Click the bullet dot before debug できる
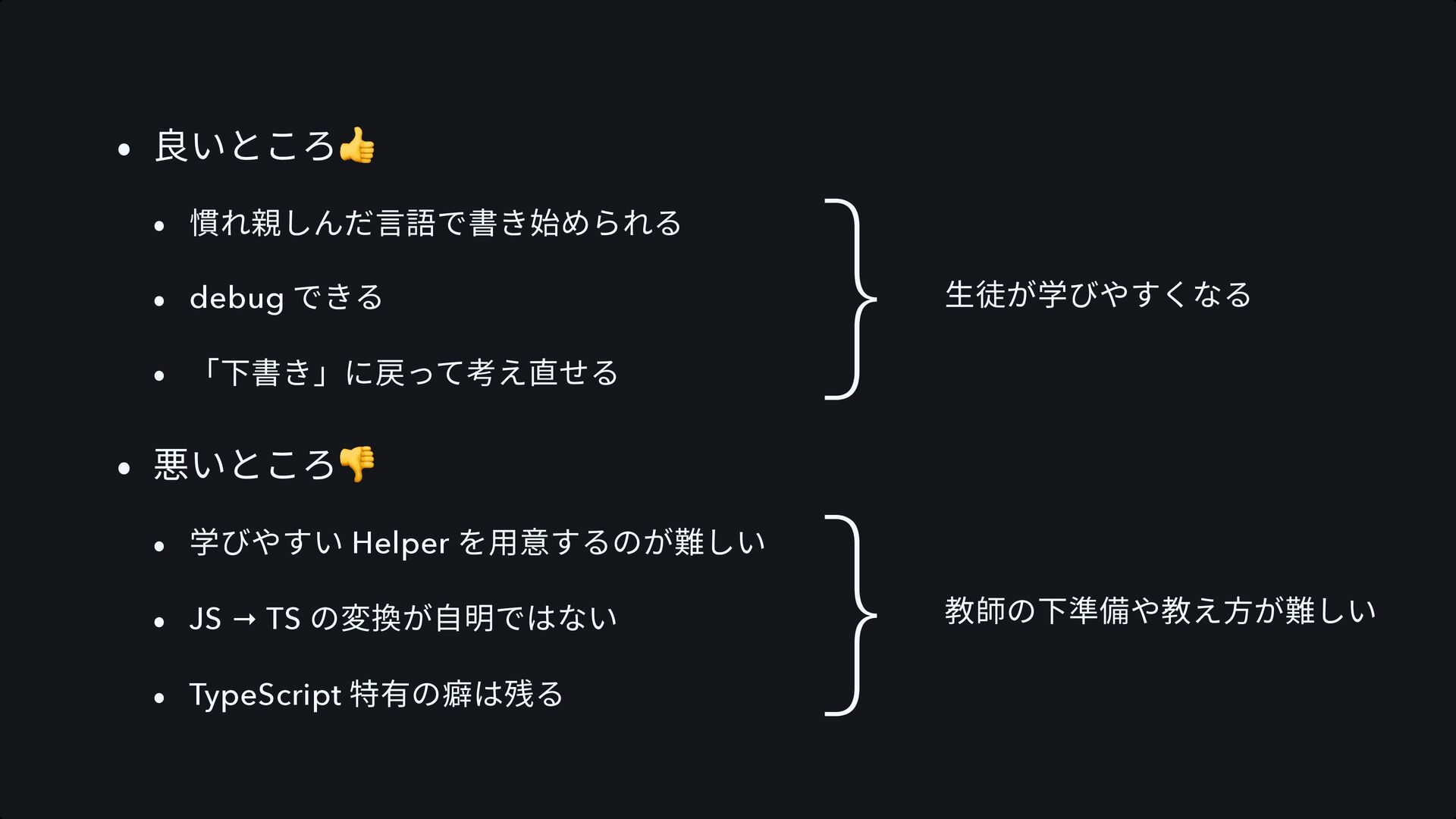Screen dimensions: 1456x819 158,301
